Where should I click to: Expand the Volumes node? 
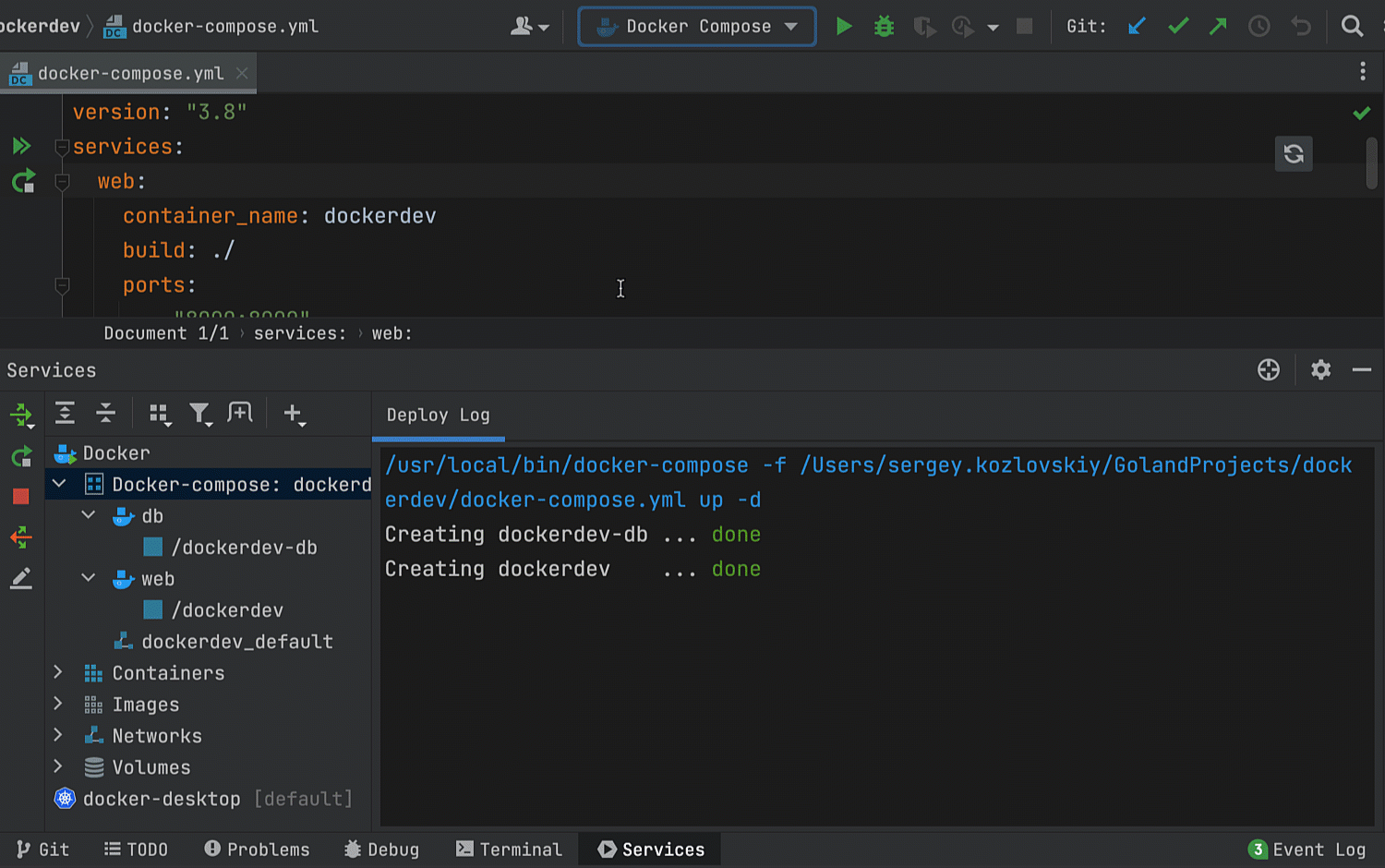point(58,766)
